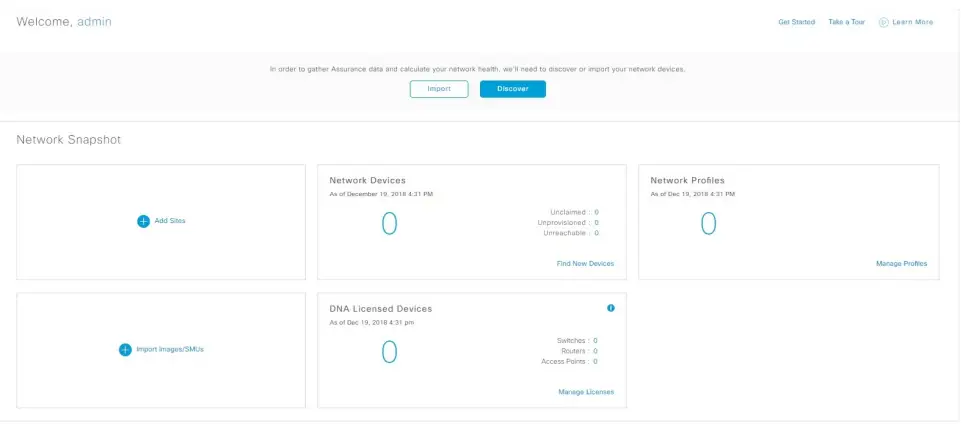This screenshot has width=976, height=430.
Task: Click the Routers : 0 entry
Action: tap(579, 352)
